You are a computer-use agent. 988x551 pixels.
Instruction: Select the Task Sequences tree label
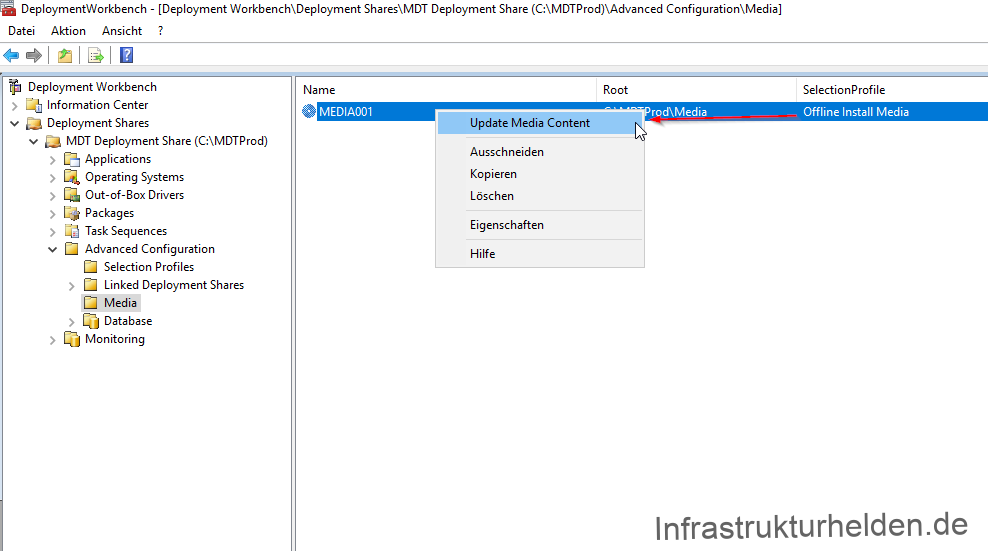pos(126,231)
